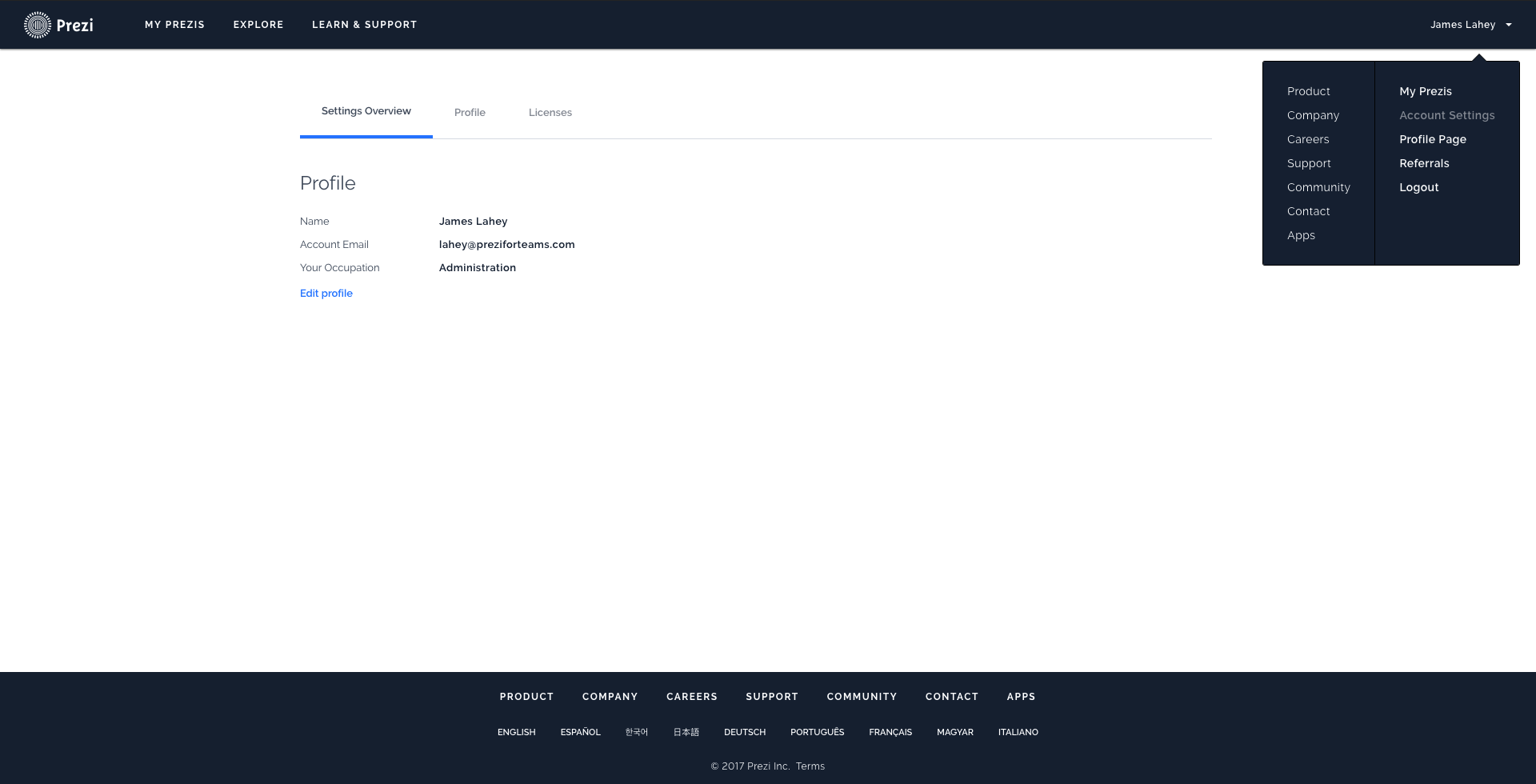Switch language to Español in footer
Screen dimensions: 1536x784
tap(580, 732)
